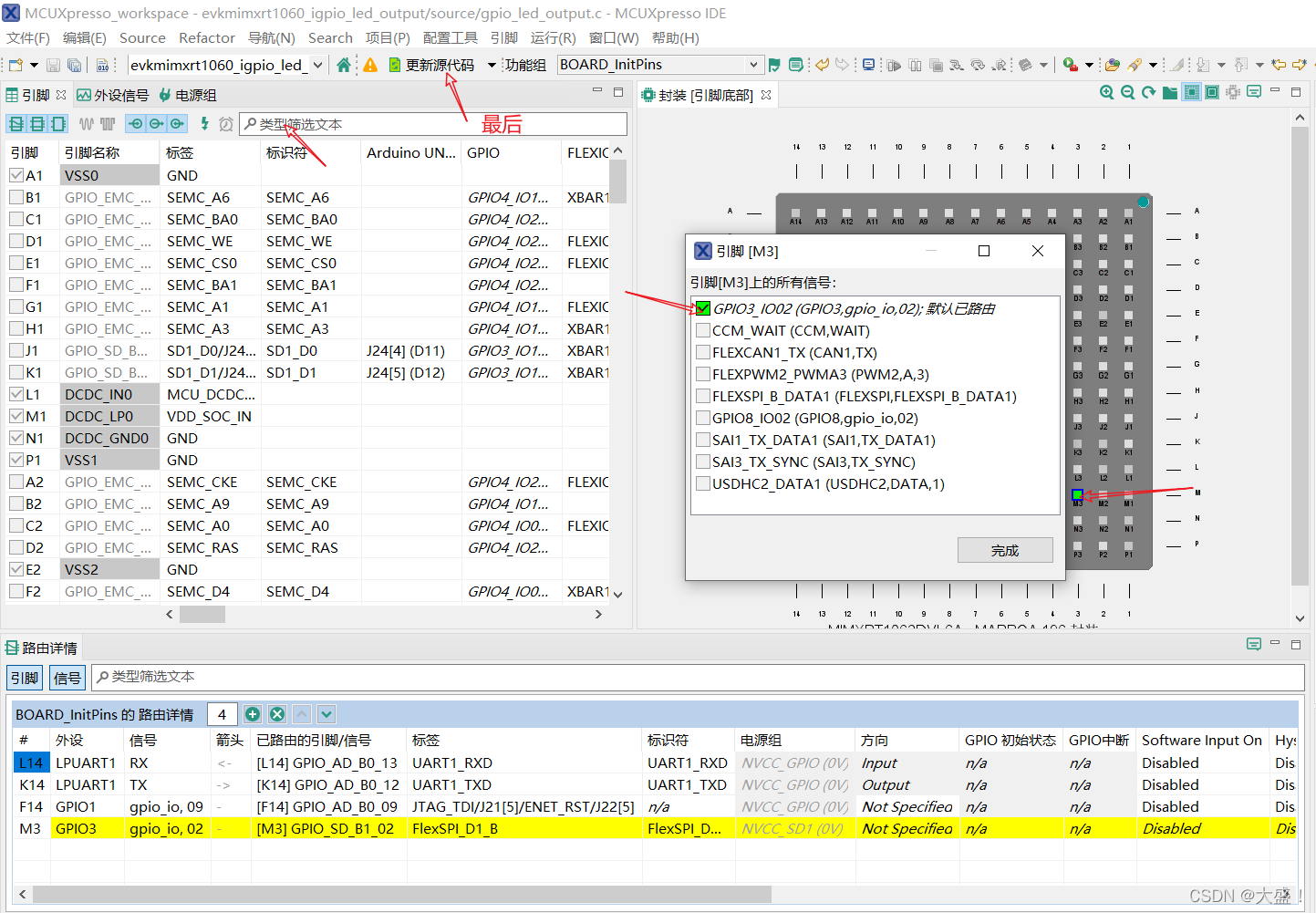The image size is (1316, 913).
Task: Zoom in on the package view
Action: pos(1106,92)
